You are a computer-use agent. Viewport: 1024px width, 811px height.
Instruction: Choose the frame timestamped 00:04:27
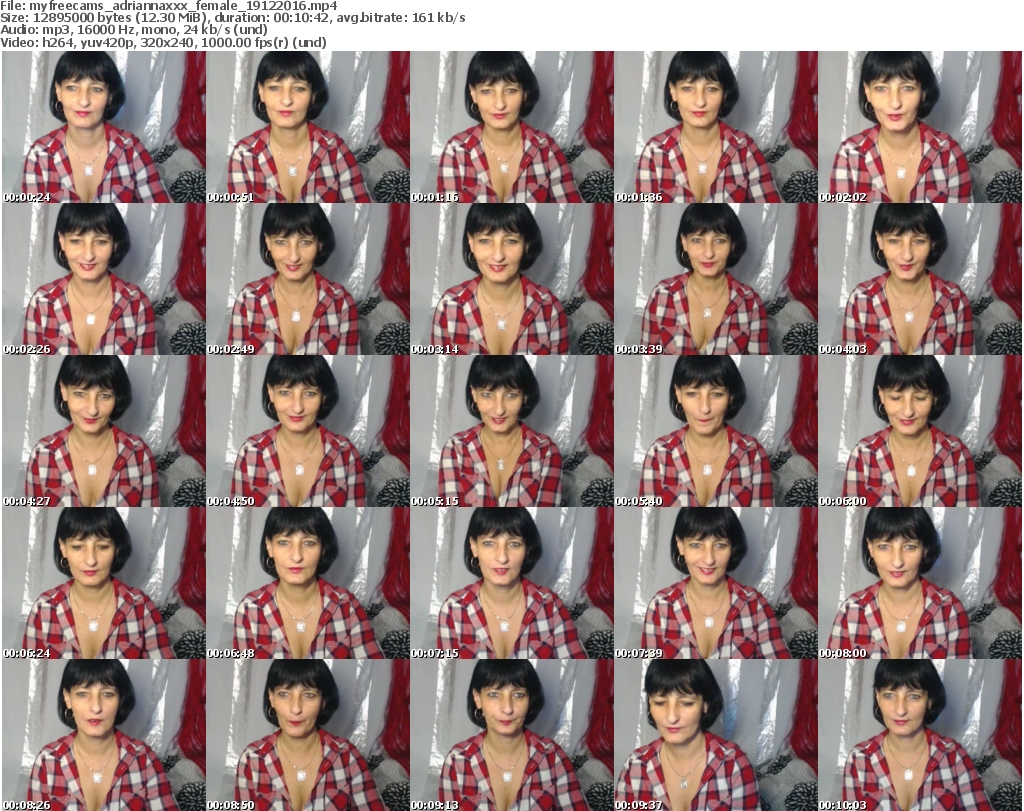pyautogui.click(x=103, y=431)
